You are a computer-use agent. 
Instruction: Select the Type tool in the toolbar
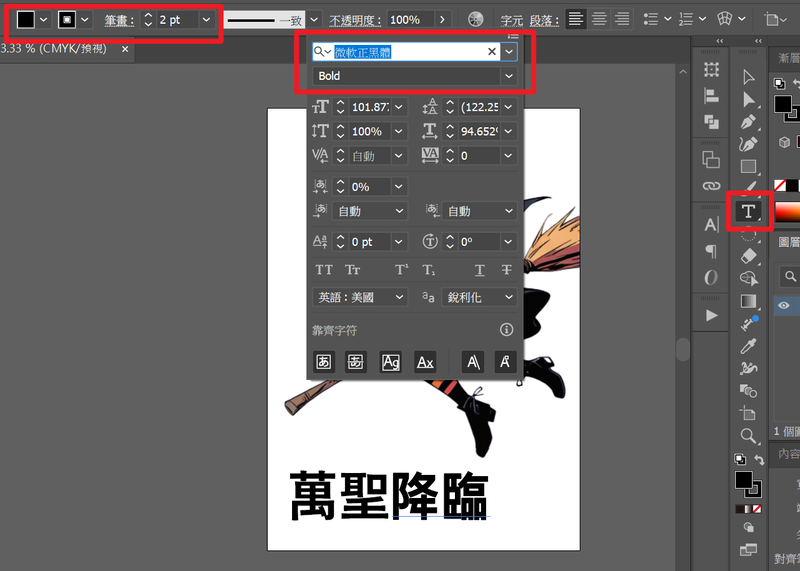point(748,210)
